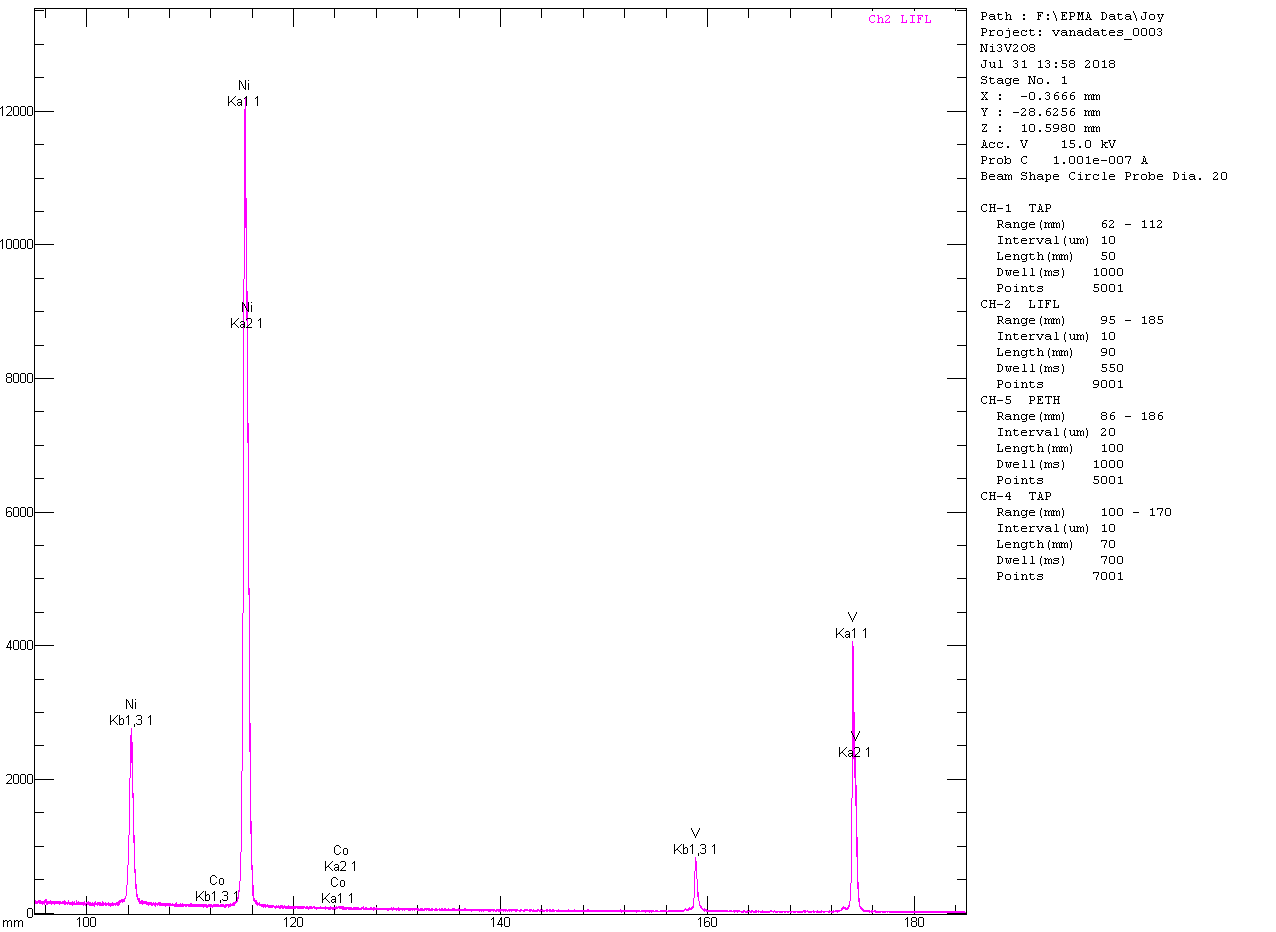The image size is (1276, 932).
Task: Click the V Ka1 1 peak label
Action: (x=852, y=625)
